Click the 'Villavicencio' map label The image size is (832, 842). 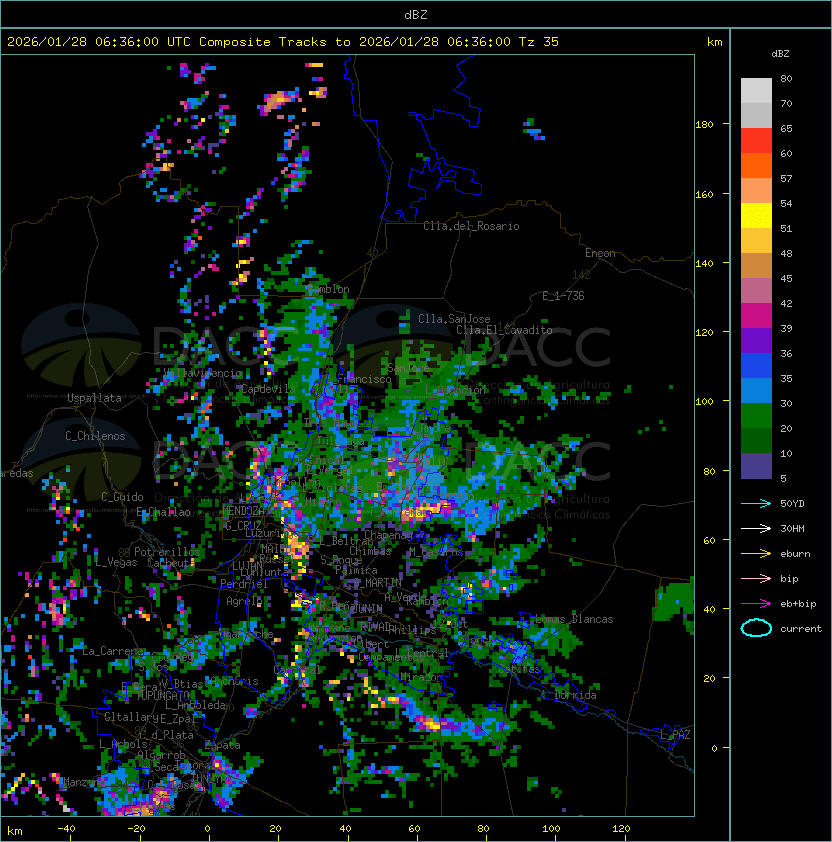(x=202, y=373)
